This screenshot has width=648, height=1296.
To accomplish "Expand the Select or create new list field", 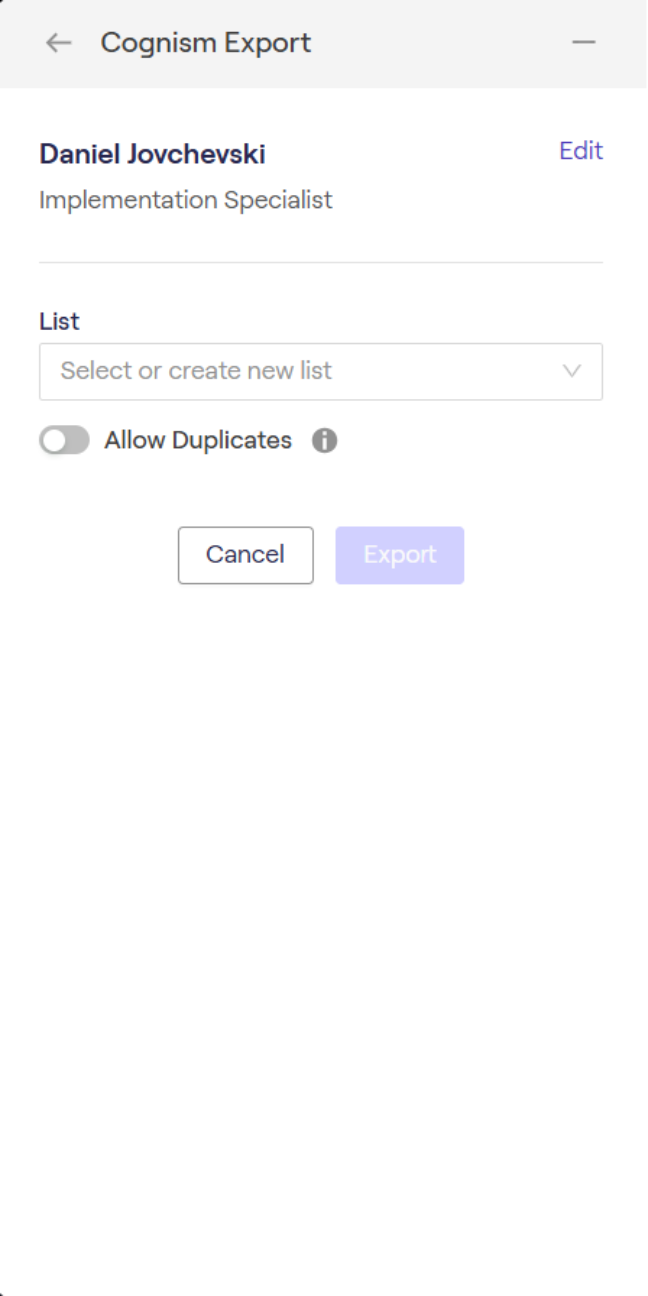I will click(x=320, y=371).
